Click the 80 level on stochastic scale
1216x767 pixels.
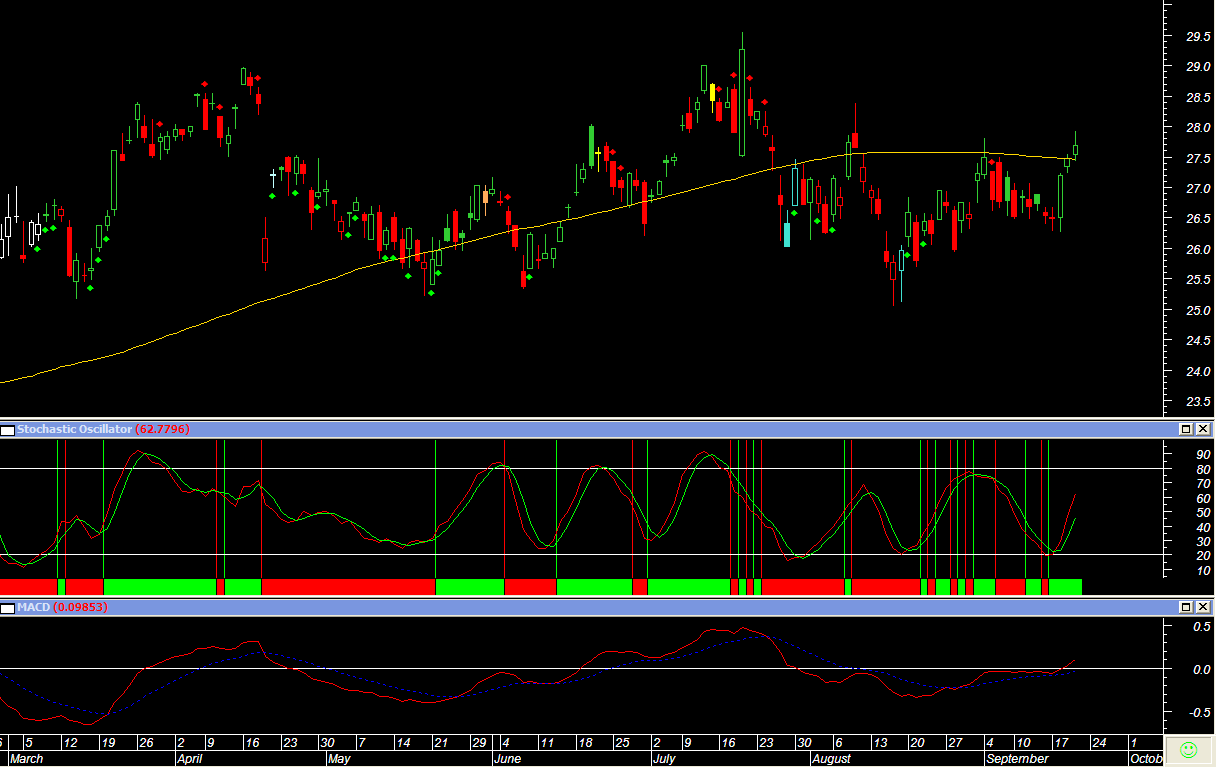click(x=1203, y=468)
